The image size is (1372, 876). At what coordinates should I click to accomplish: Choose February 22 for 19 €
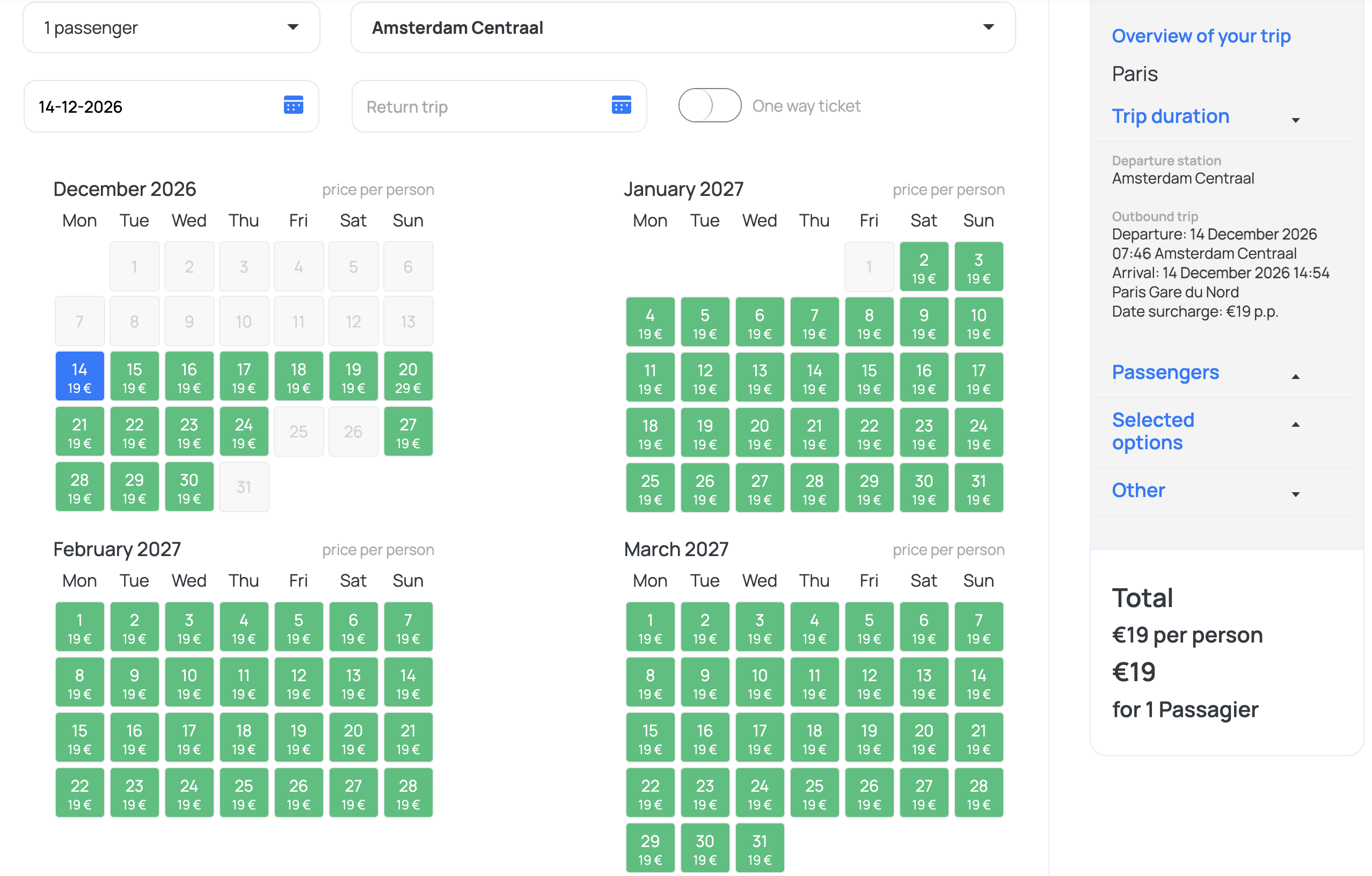coord(80,793)
